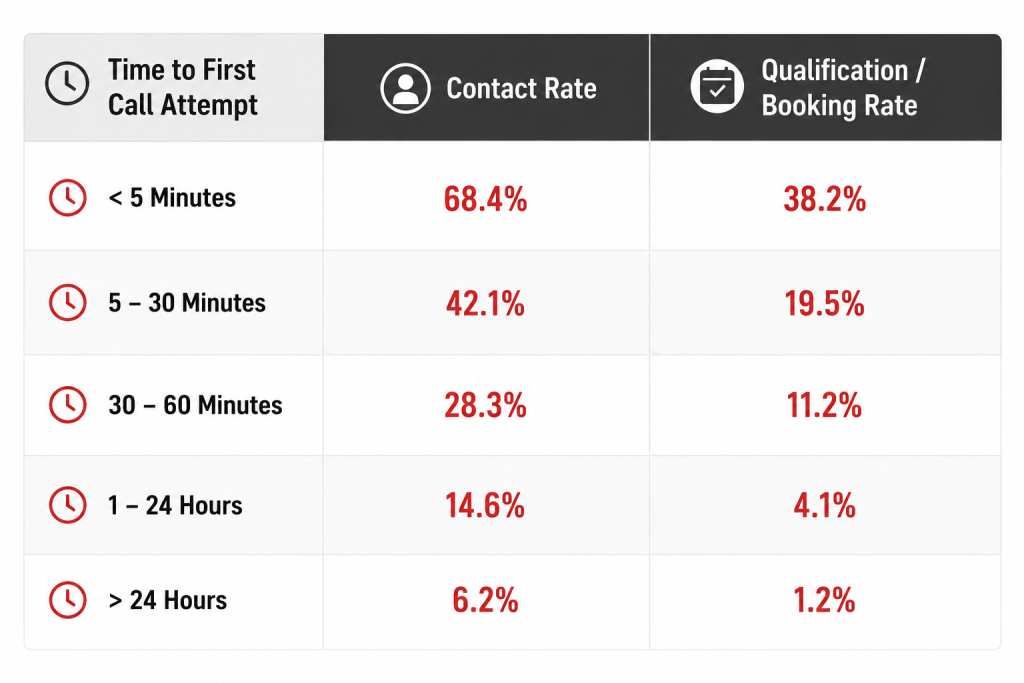Click the 38.2% booking rate value
Image resolution: width=1024 pixels, height=683 pixels.
825,199
